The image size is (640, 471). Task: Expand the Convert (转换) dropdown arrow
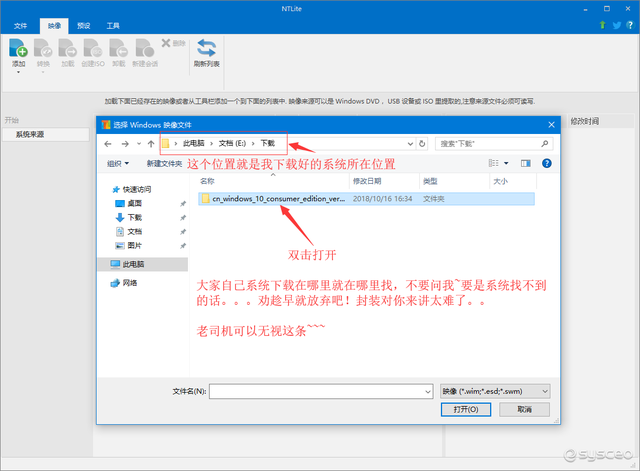click(x=43, y=72)
